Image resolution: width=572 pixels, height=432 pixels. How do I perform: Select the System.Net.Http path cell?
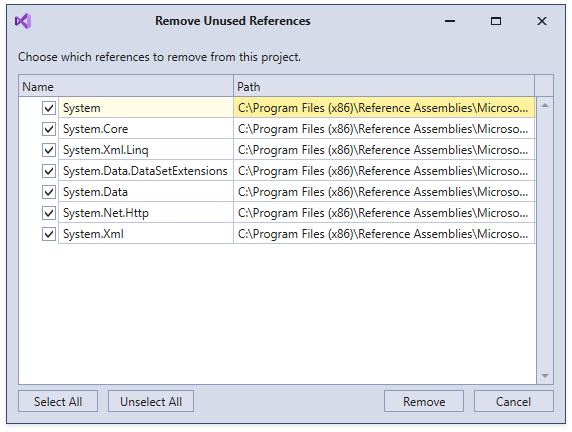coord(384,213)
